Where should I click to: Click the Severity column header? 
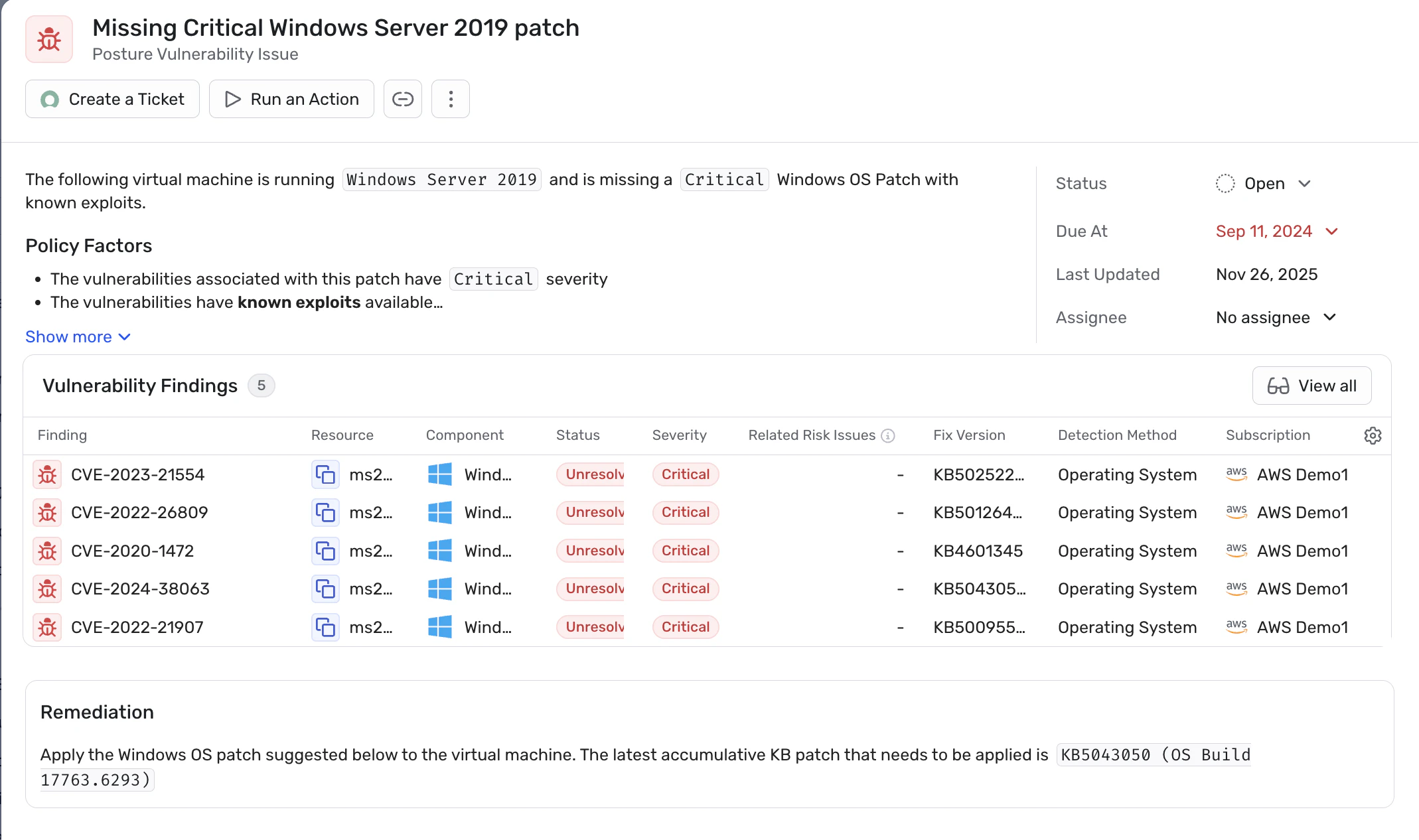(x=679, y=435)
